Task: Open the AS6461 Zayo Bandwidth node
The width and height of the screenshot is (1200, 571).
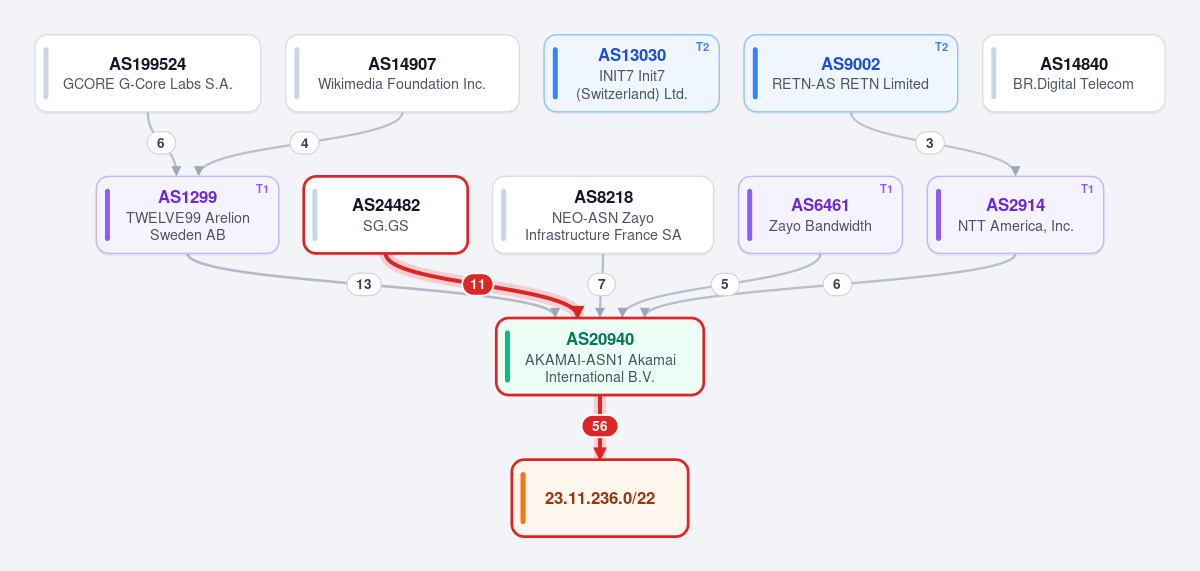Action: (820, 215)
